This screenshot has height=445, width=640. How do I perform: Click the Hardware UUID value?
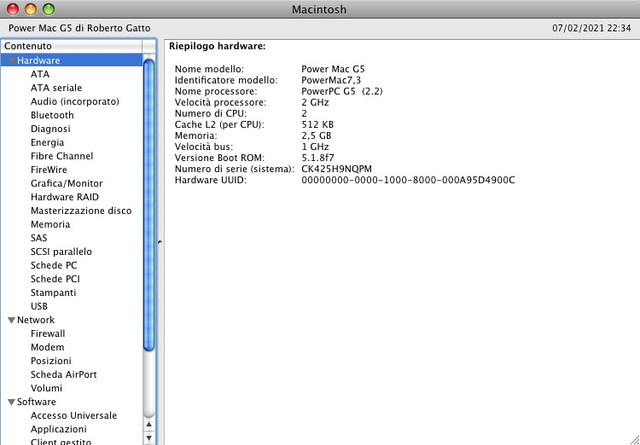pyautogui.click(x=408, y=180)
